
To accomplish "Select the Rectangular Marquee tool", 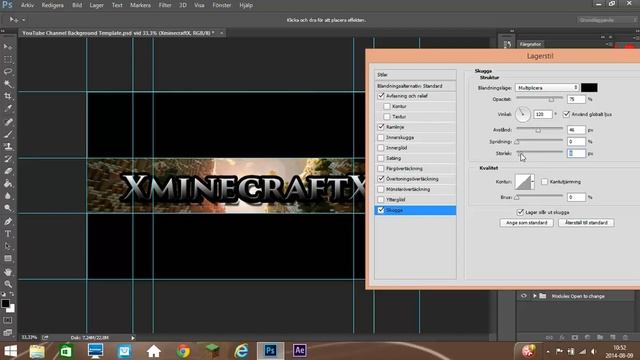I will coord(8,60).
